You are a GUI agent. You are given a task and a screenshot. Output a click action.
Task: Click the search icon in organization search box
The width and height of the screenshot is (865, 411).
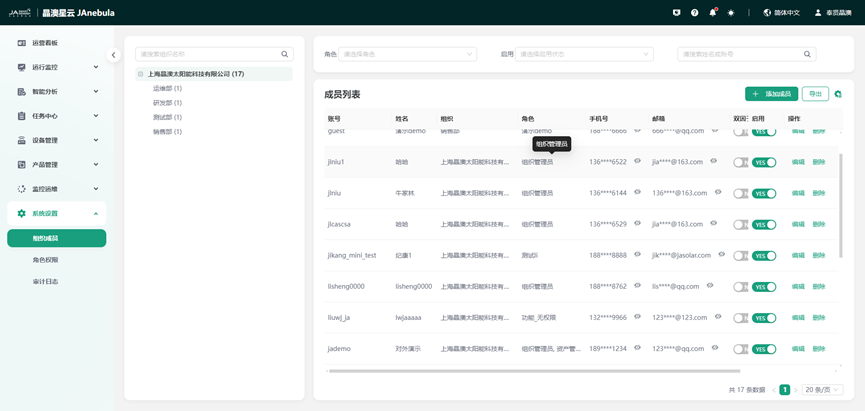tap(285, 54)
